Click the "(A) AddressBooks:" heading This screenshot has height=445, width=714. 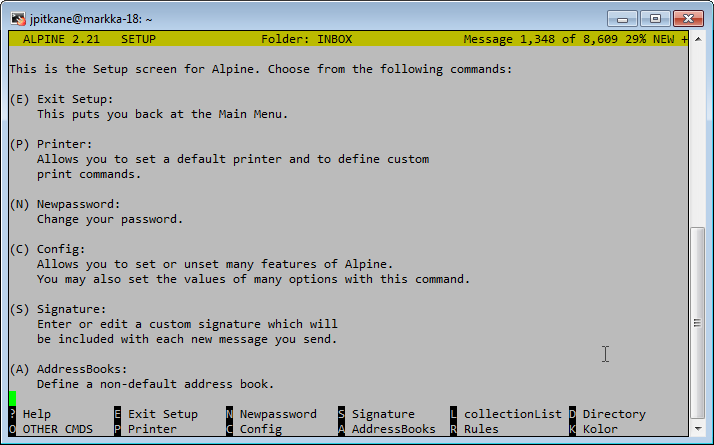click(68, 369)
